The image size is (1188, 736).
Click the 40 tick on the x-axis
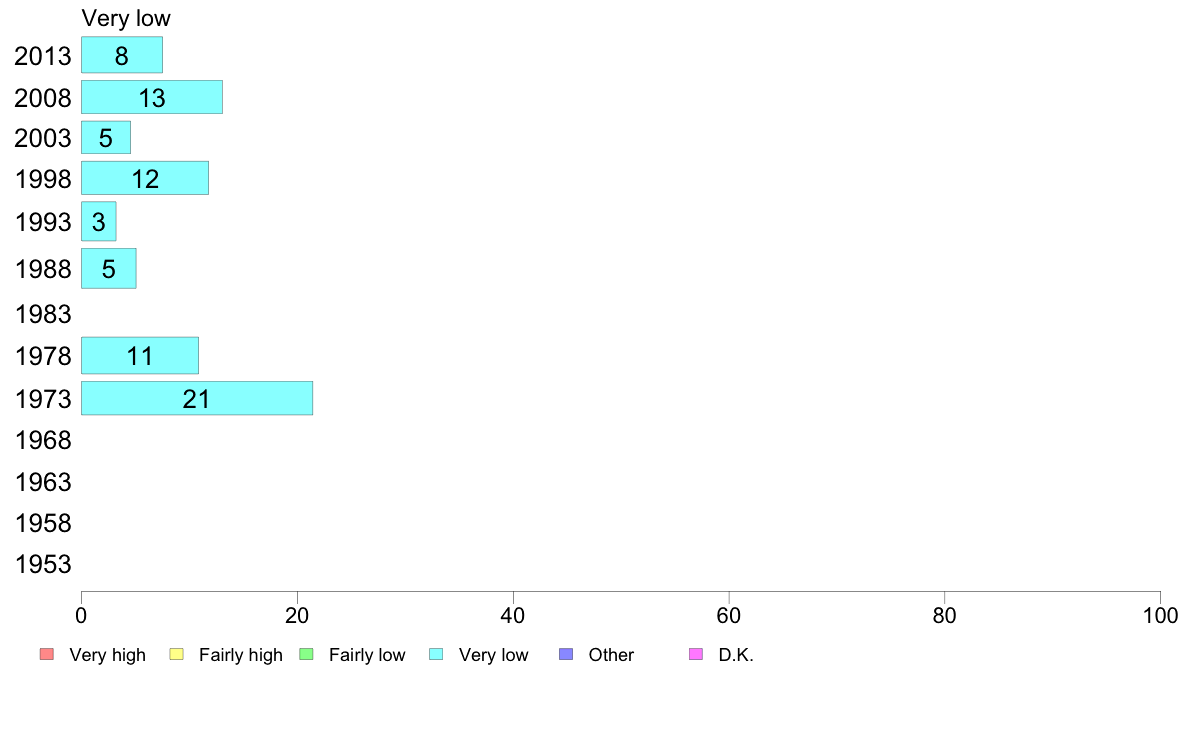point(513,615)
